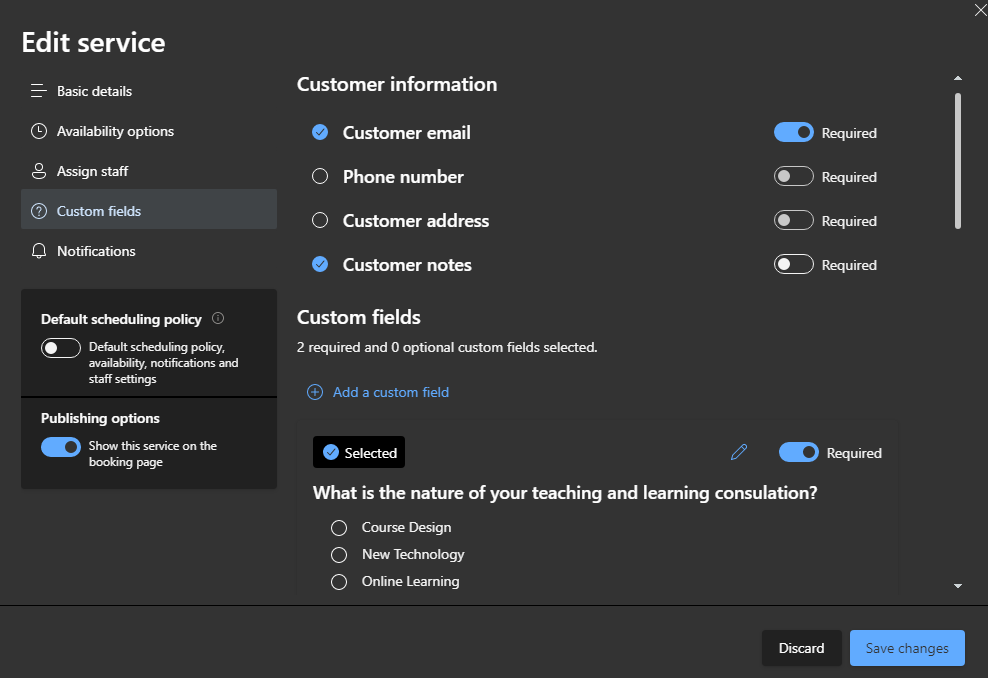Click the Save changes button
The image size is (988, 678).
point(907,648)
